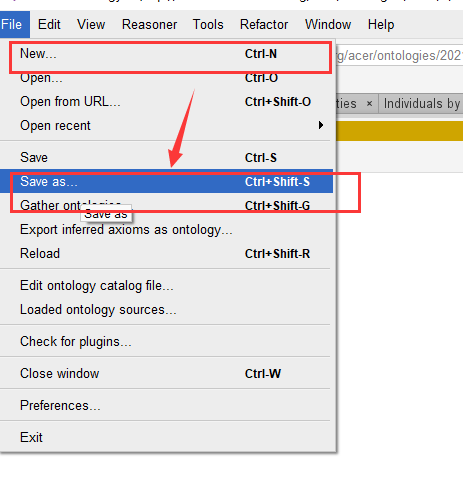Open the Refactor menu
Screen dimensions: 463x485
pos(264,24)
